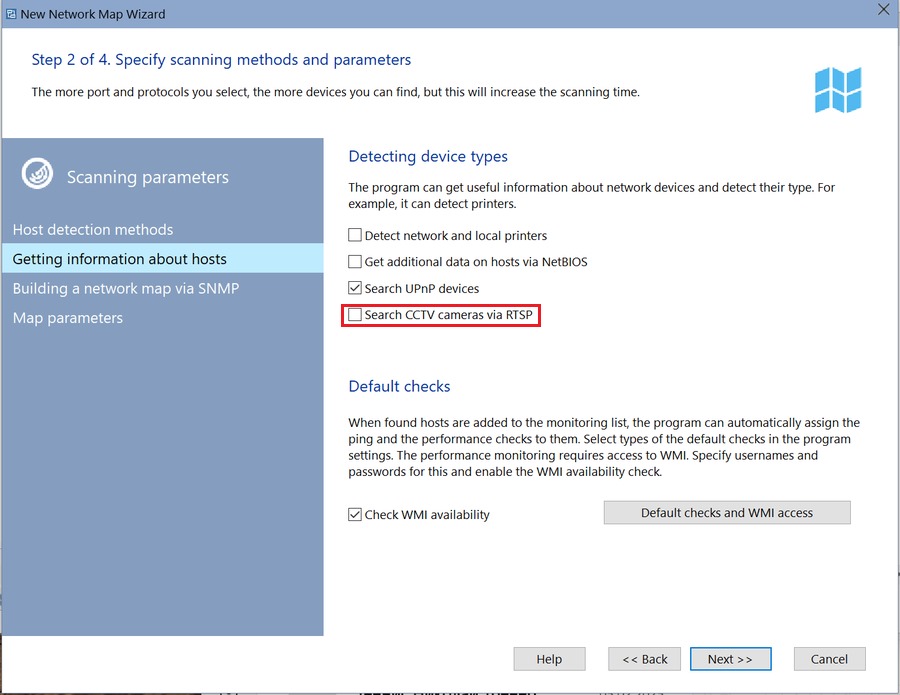Screen dimensions: 900x695
Task: Click the Default checks heading
Action: point(399,386)
